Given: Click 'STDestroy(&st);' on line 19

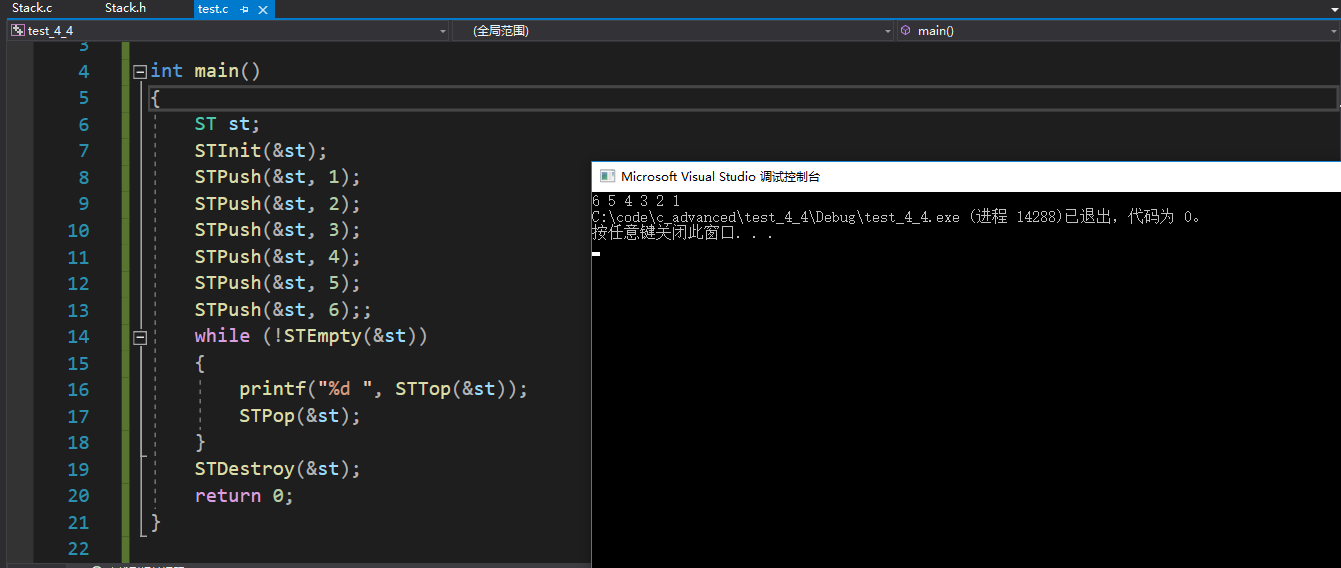Looking at the screenshot, I should point(278,469).
